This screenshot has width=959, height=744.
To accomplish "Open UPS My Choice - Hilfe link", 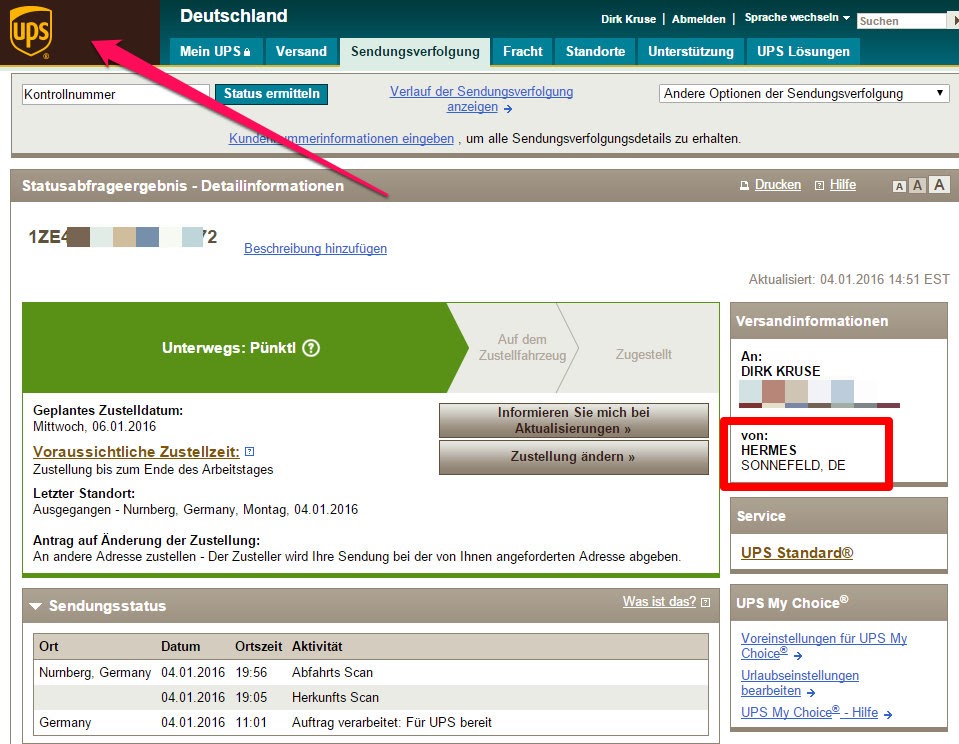I will [x=809, y=713].
